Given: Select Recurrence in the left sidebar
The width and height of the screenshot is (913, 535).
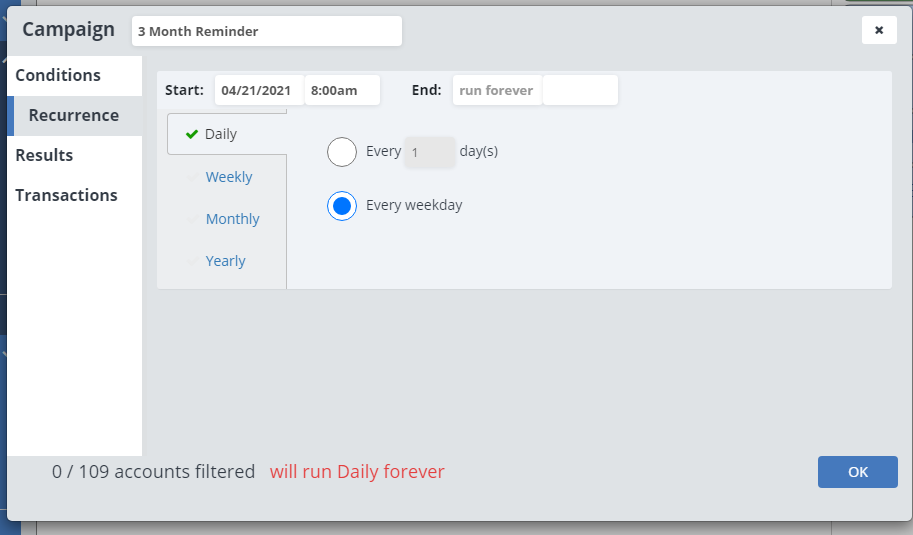Looking at the screenshot, I should pyautogui.click(x=74, y=115).
